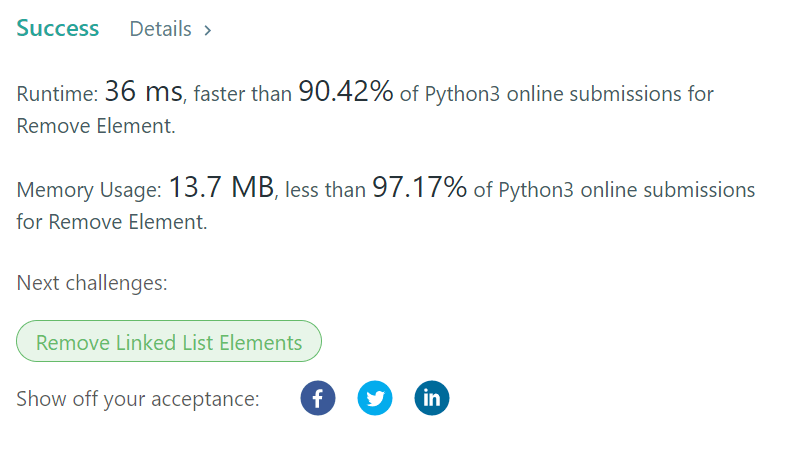This screenshot has width=786, height=449.
Task: Click "for Remove Element." in the memory sentence
Action: pyautogui.click(x=112, y=222)
